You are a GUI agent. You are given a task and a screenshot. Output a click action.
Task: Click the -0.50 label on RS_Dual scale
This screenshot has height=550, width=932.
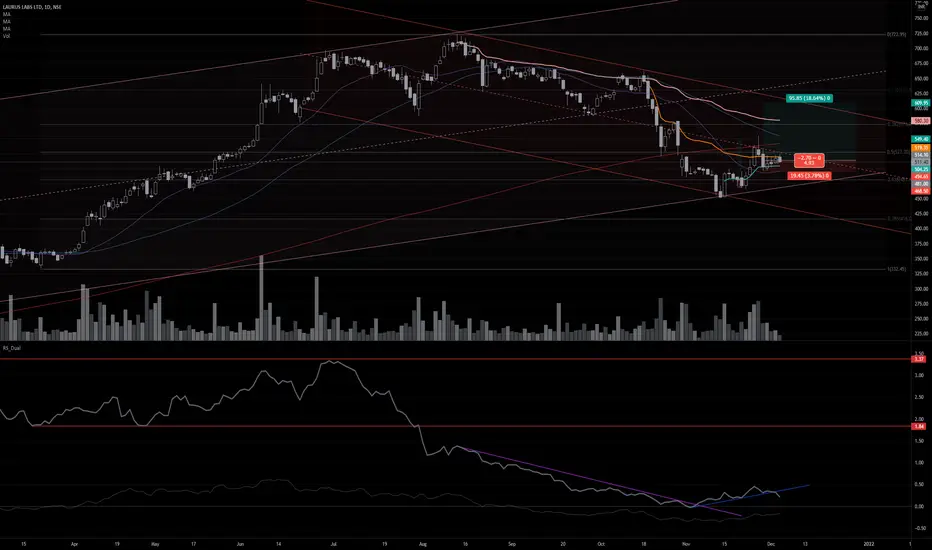pyautogui.click(x=920, y=528)
